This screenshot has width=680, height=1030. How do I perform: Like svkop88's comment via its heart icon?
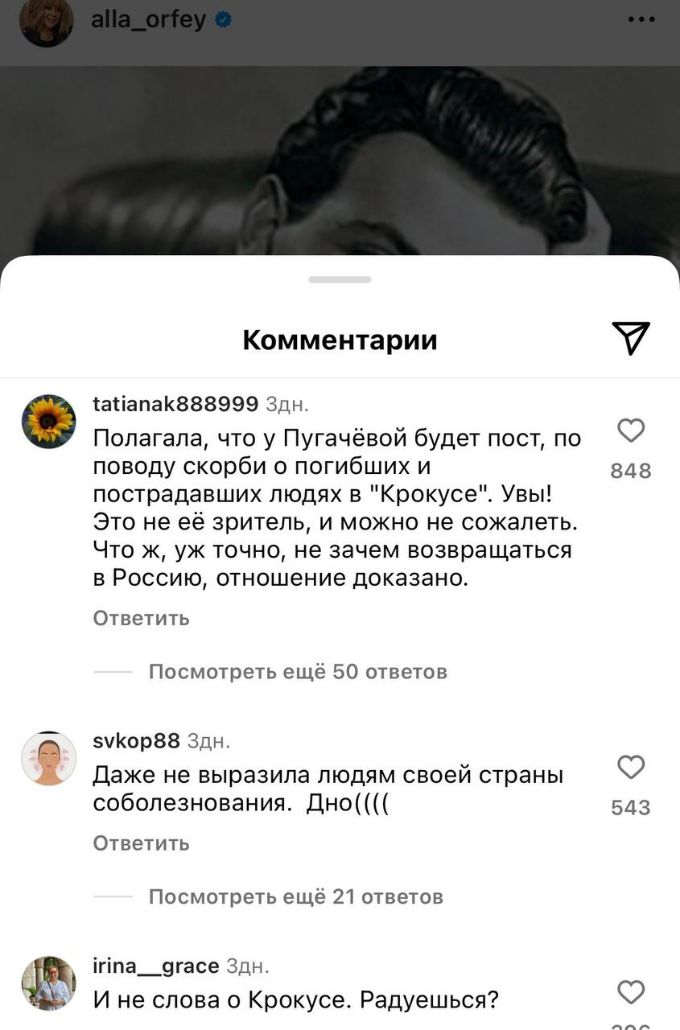[x=631, y=767]
